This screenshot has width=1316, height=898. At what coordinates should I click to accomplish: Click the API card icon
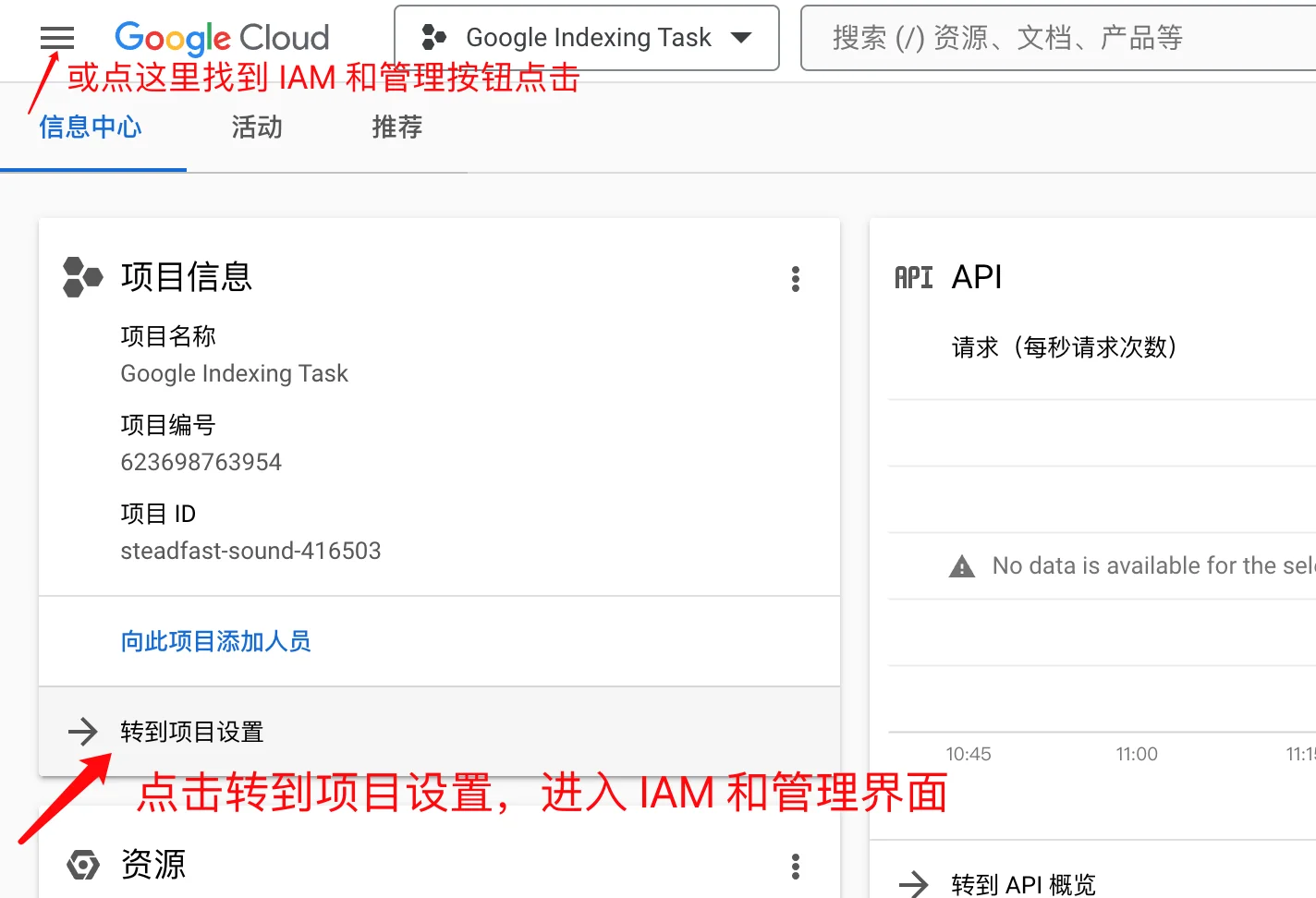pos(914,277)
